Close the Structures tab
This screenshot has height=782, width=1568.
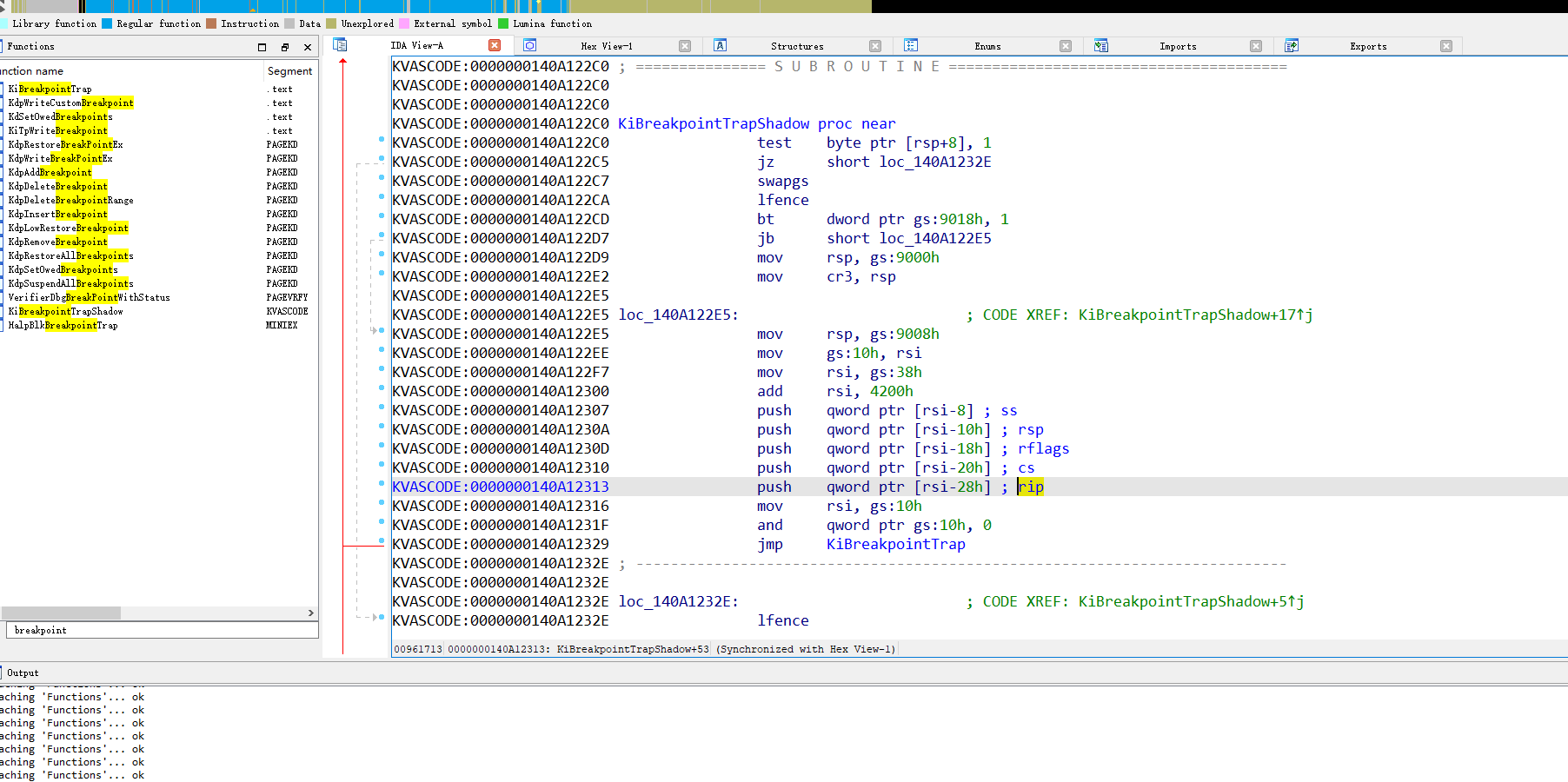[875, 46]
